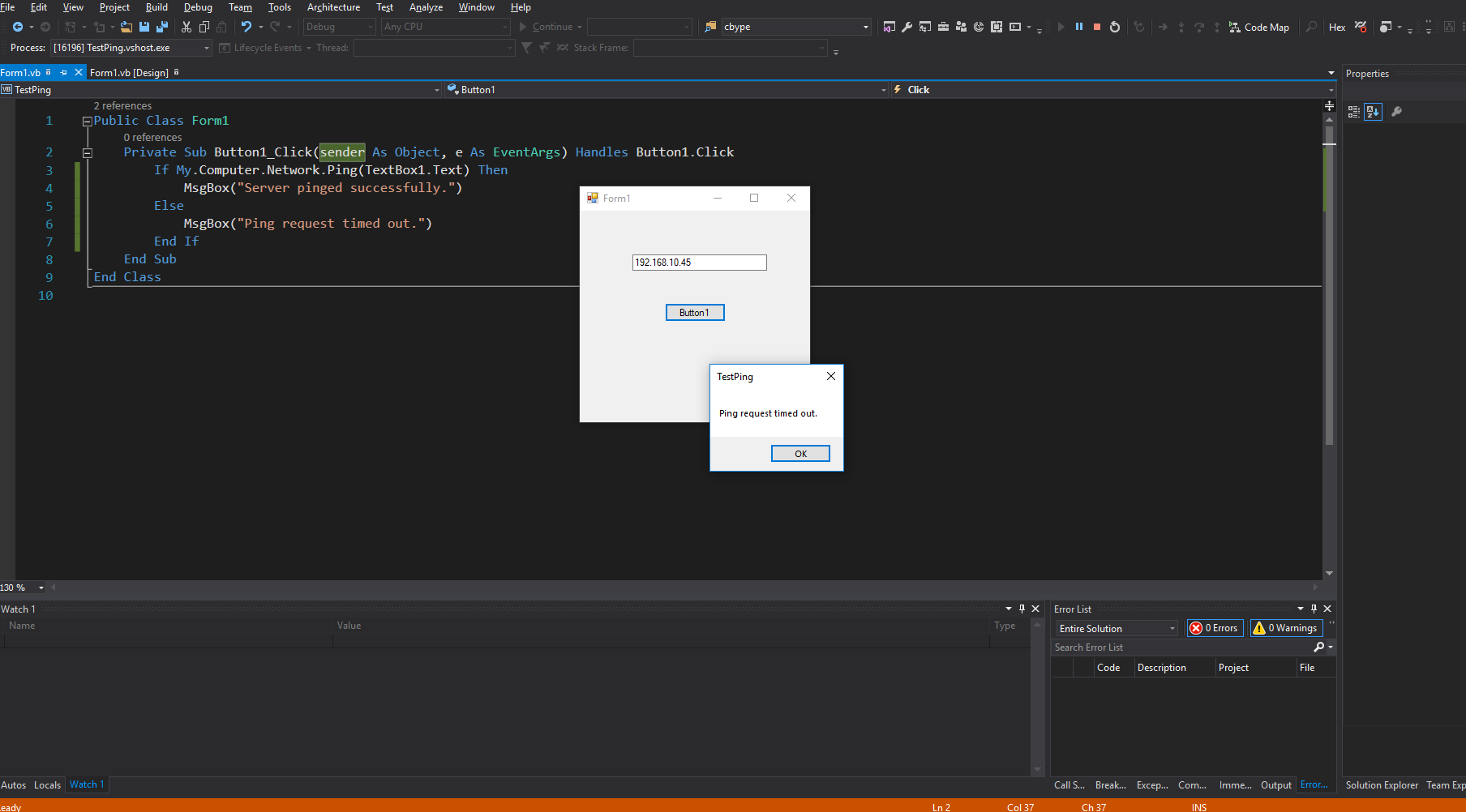1466x812 pixels.
Task: Open the Breakpoints tab at bottom
Action: (x=1111, y=785)
